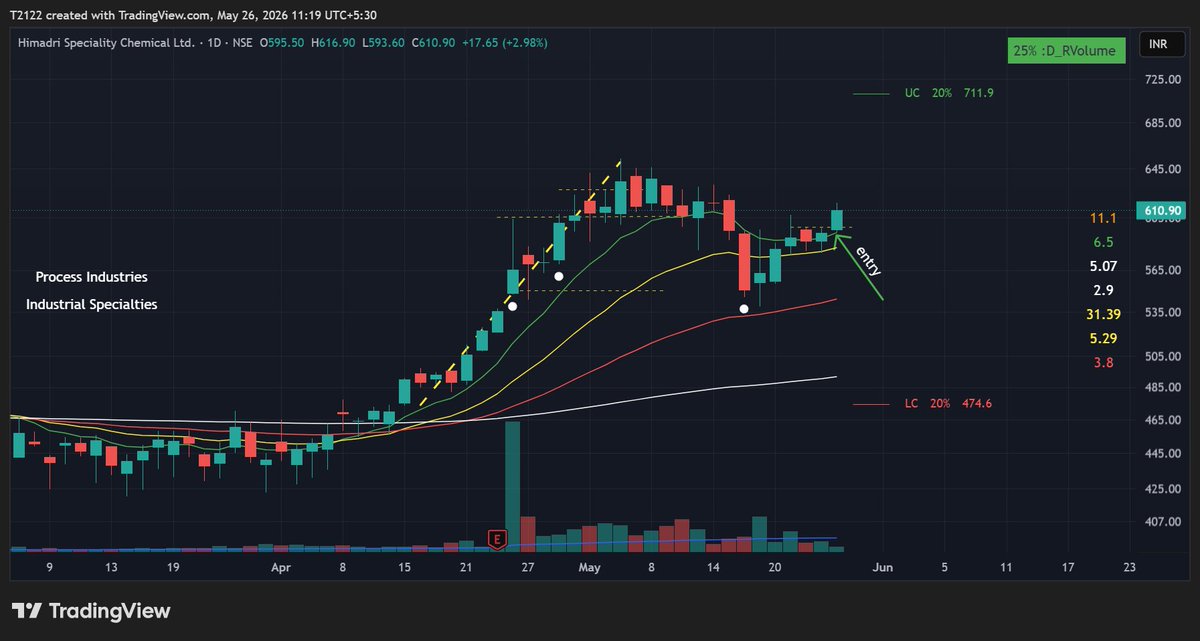The width and height of the screenshot is (1200, 641).
Task: Click the TradingView logo at bottom
Action: tap(91, 611)
